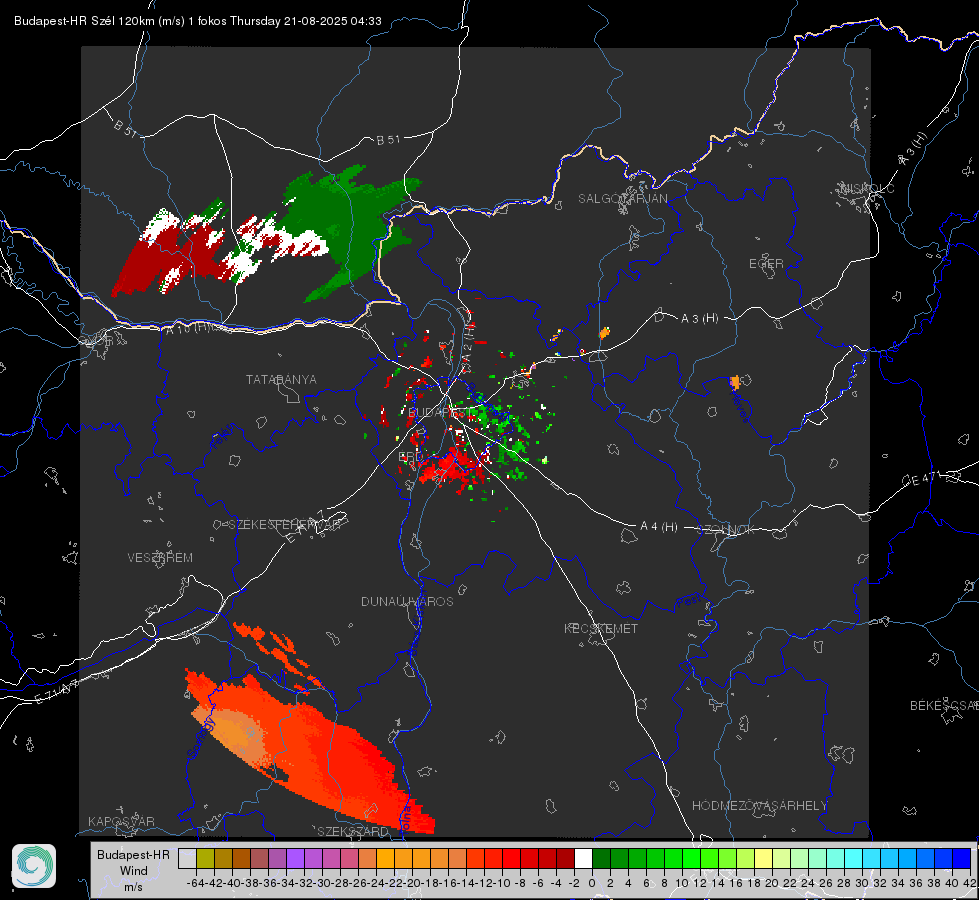Click the VESZPREM city label

[160, 557]
